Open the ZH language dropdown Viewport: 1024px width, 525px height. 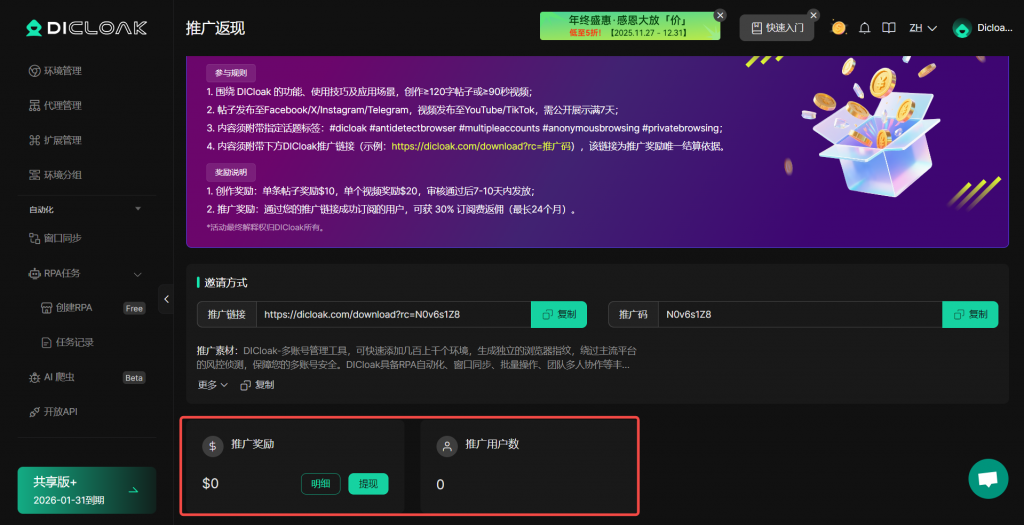[x=922, y=28]
